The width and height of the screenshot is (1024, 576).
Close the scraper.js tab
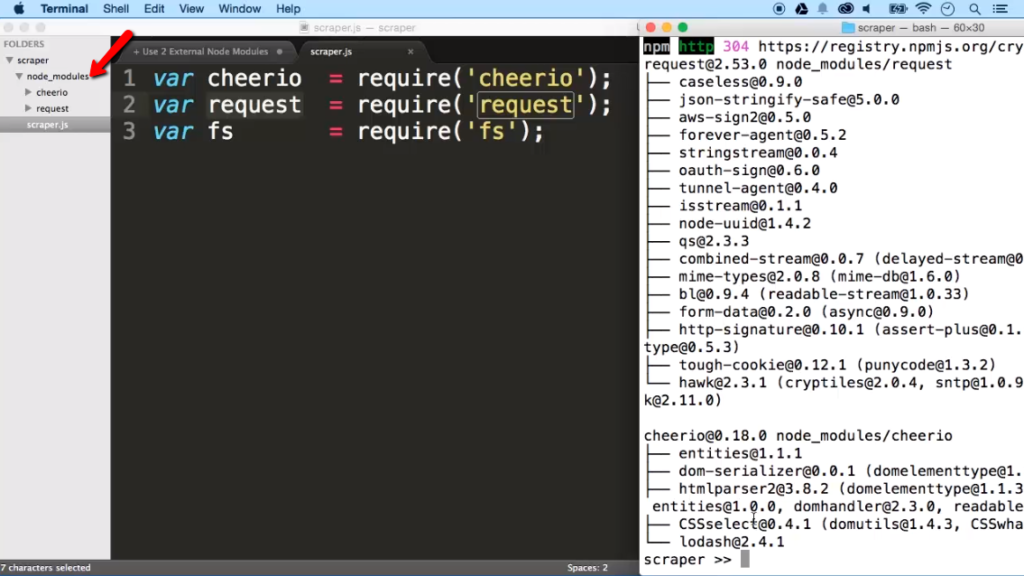tap(410, 52)
